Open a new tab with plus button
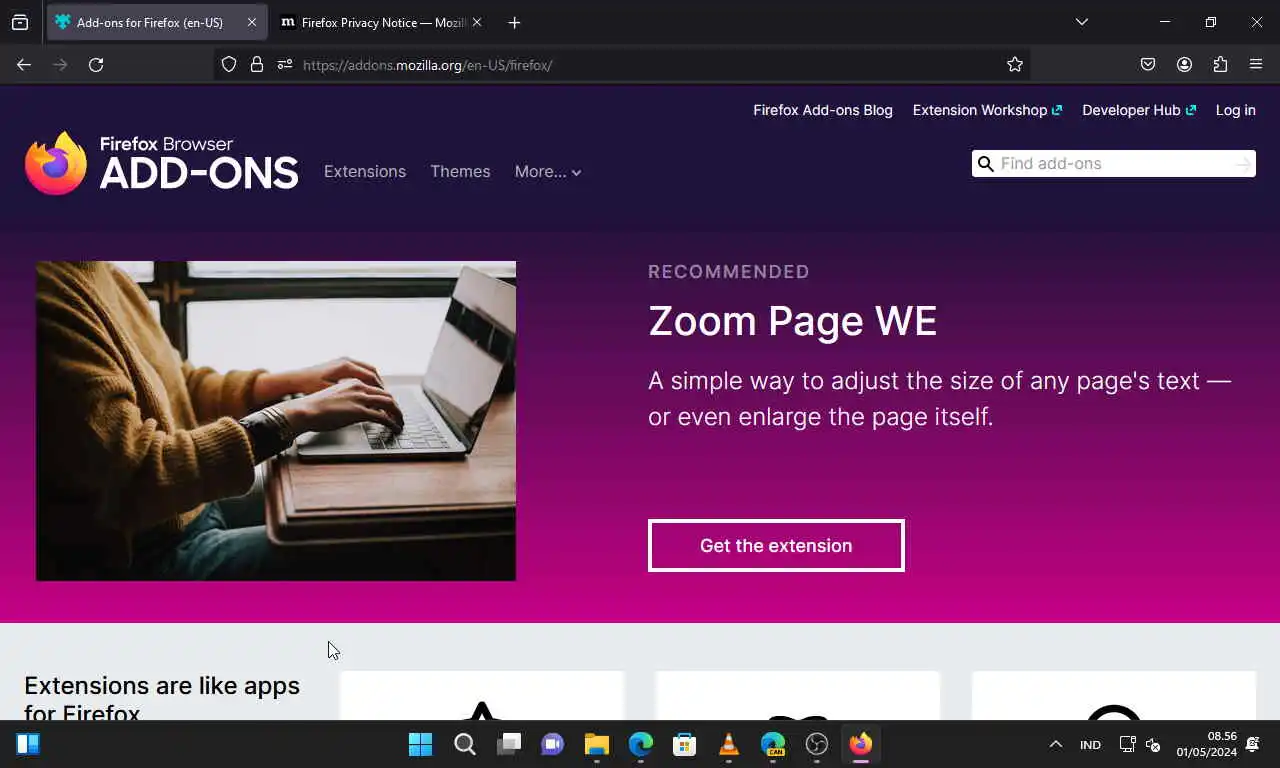Screen dimensions: 1280x768 click(x=514, y=22)
